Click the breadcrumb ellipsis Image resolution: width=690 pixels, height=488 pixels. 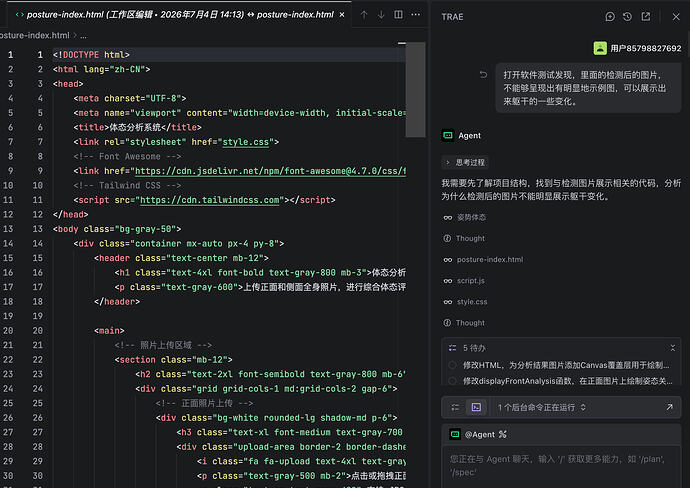tap(84, 35)
